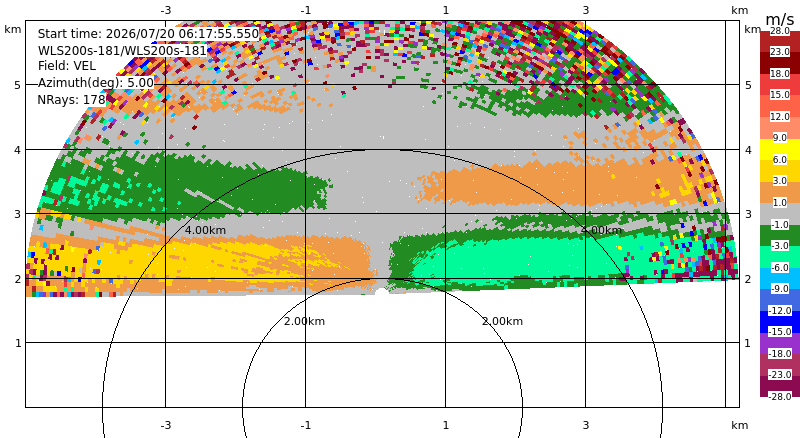800x438 pixels.
Task: Click the green -3.0 colorbar label
Action: pos(780,246)
